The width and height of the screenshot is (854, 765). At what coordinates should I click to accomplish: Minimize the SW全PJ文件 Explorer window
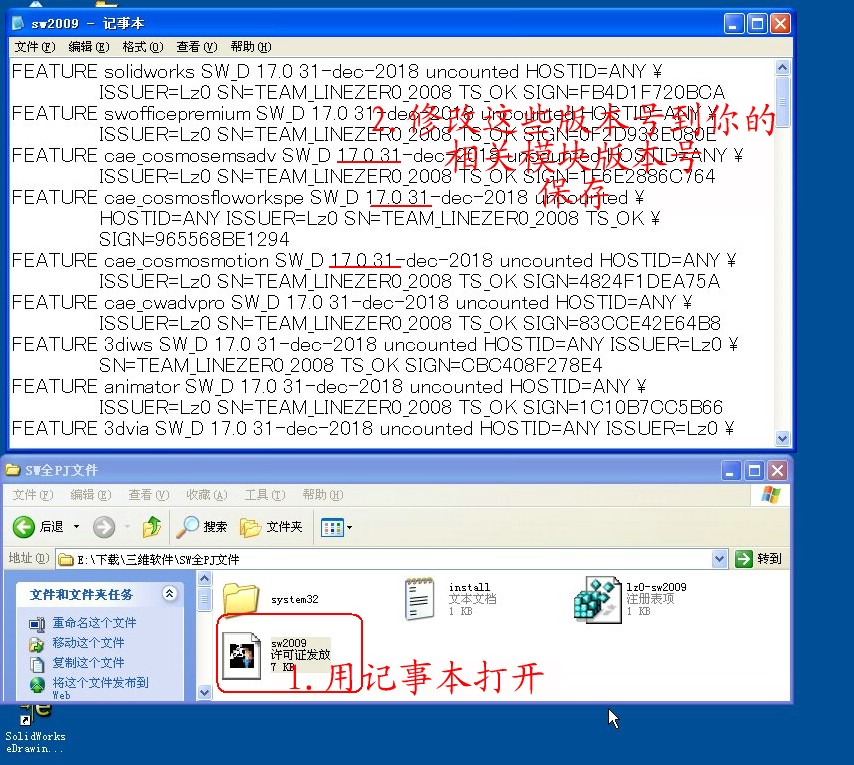pos(731,470)
